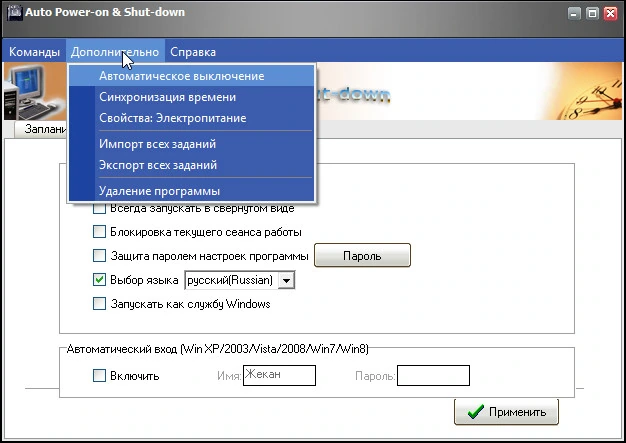Image resolution: width=626 pixels, height=443 pixels.
Task: Uncheck the "Выбор языка" checkbox
Action: (99, 279)
